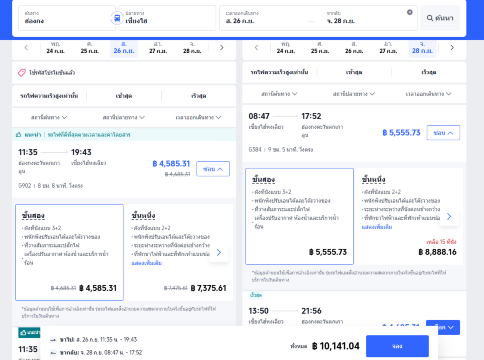Collapse the 11:35 outbound train details
The width and height of the screenshot is (484, 360).
coord(213,169)
